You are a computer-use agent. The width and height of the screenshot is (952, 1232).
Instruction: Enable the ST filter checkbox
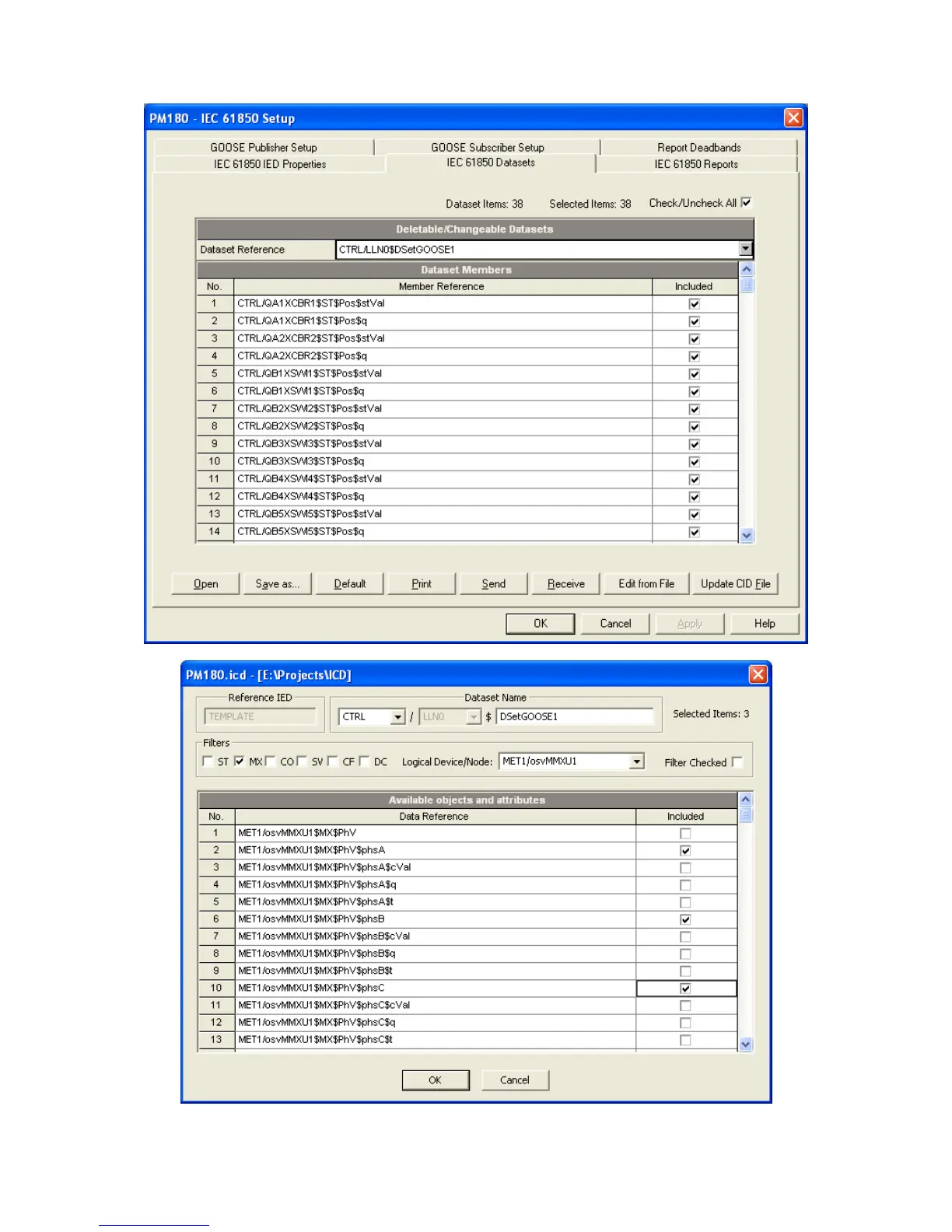point(208,761)
